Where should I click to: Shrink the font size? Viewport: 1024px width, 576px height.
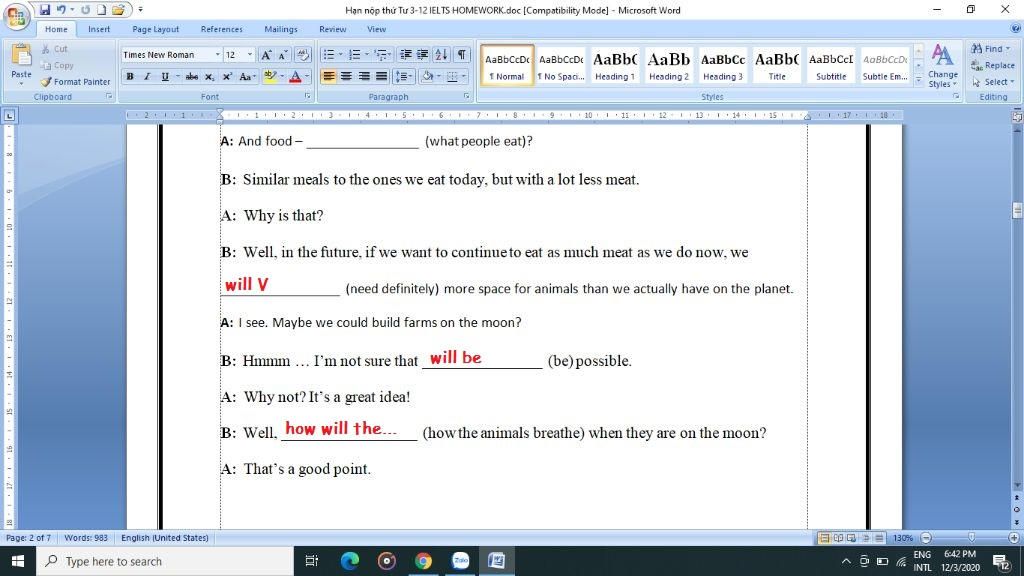(283, 55)
